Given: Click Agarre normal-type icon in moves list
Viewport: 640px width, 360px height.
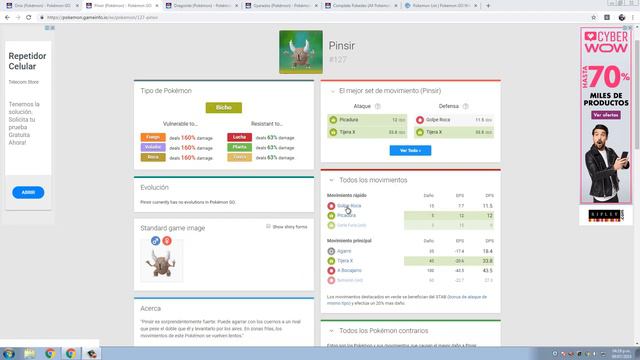Looking at the screenshot, I should (x=331, y=251).
